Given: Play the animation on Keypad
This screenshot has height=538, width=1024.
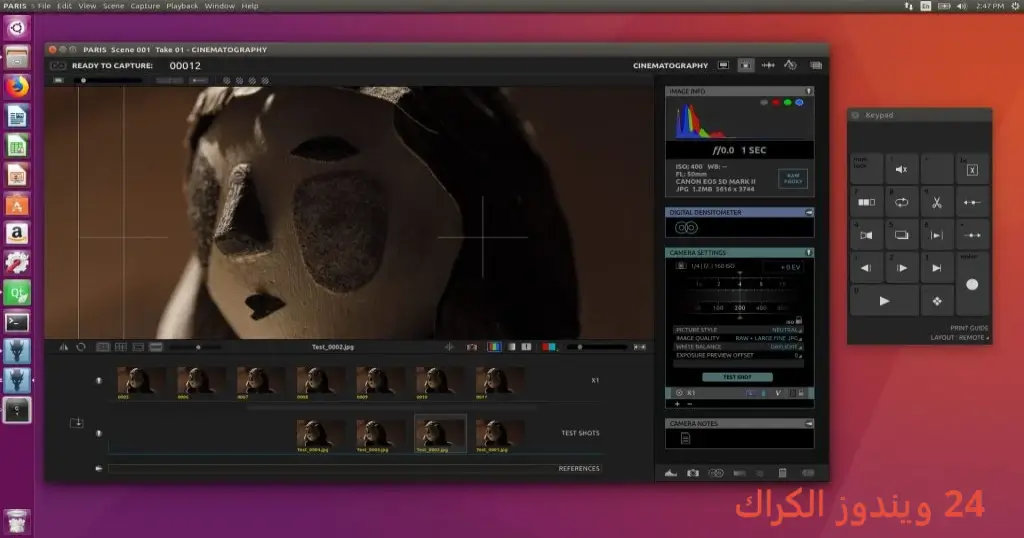Looking at the screenshot, I should point(884,301).
